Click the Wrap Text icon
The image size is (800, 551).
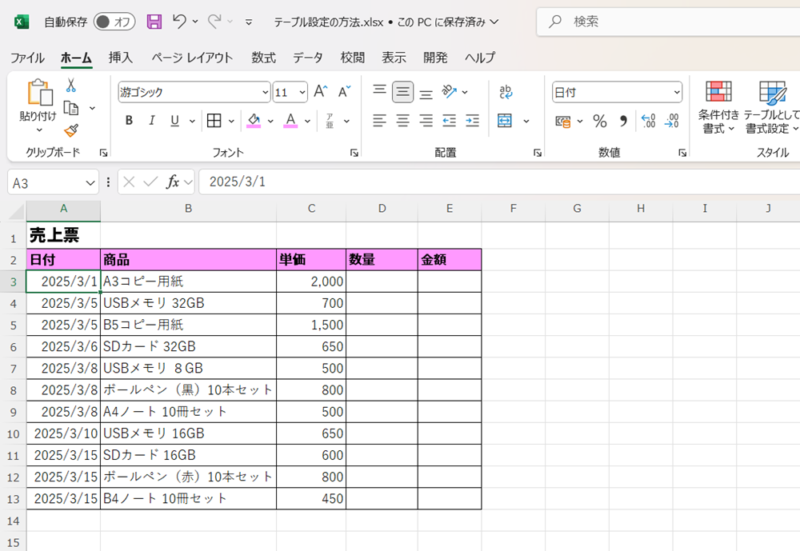tap(506, 92)
